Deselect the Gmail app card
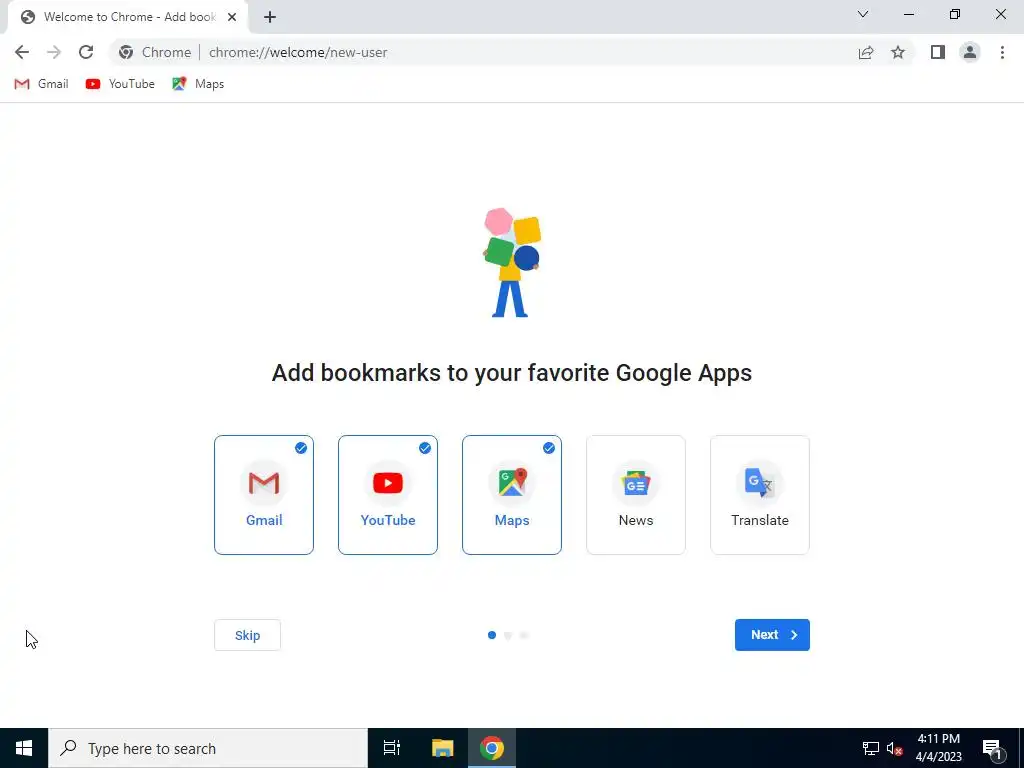1024x768 pixels. click(x=264, y=495)
